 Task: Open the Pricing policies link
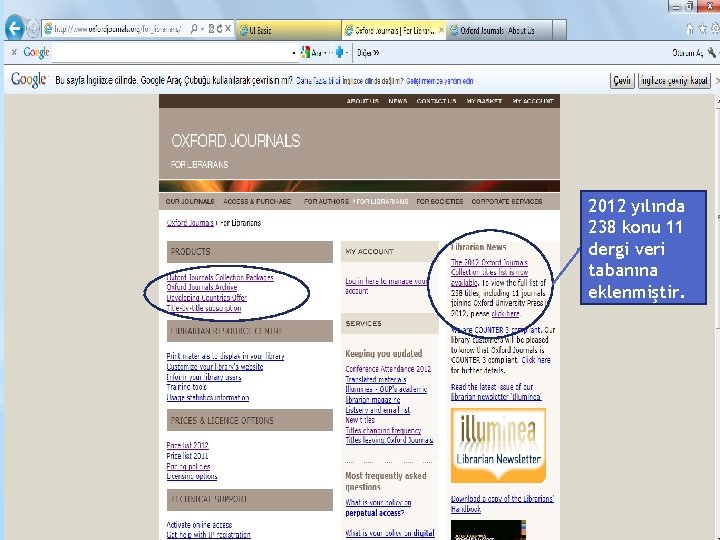click(x=189, y=466)
